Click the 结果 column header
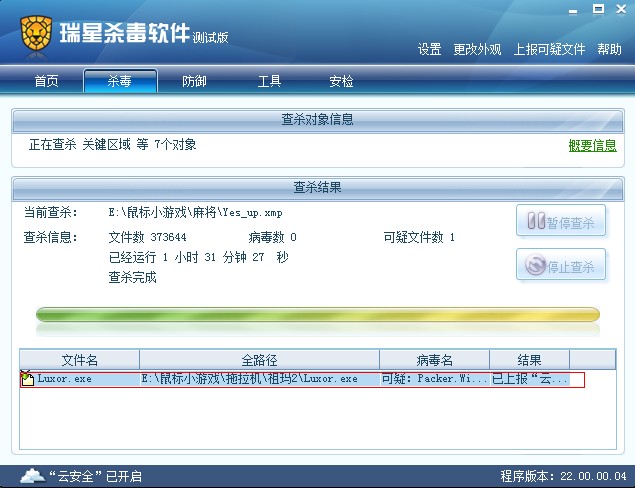Screen dimensions: 635x488 529,360
